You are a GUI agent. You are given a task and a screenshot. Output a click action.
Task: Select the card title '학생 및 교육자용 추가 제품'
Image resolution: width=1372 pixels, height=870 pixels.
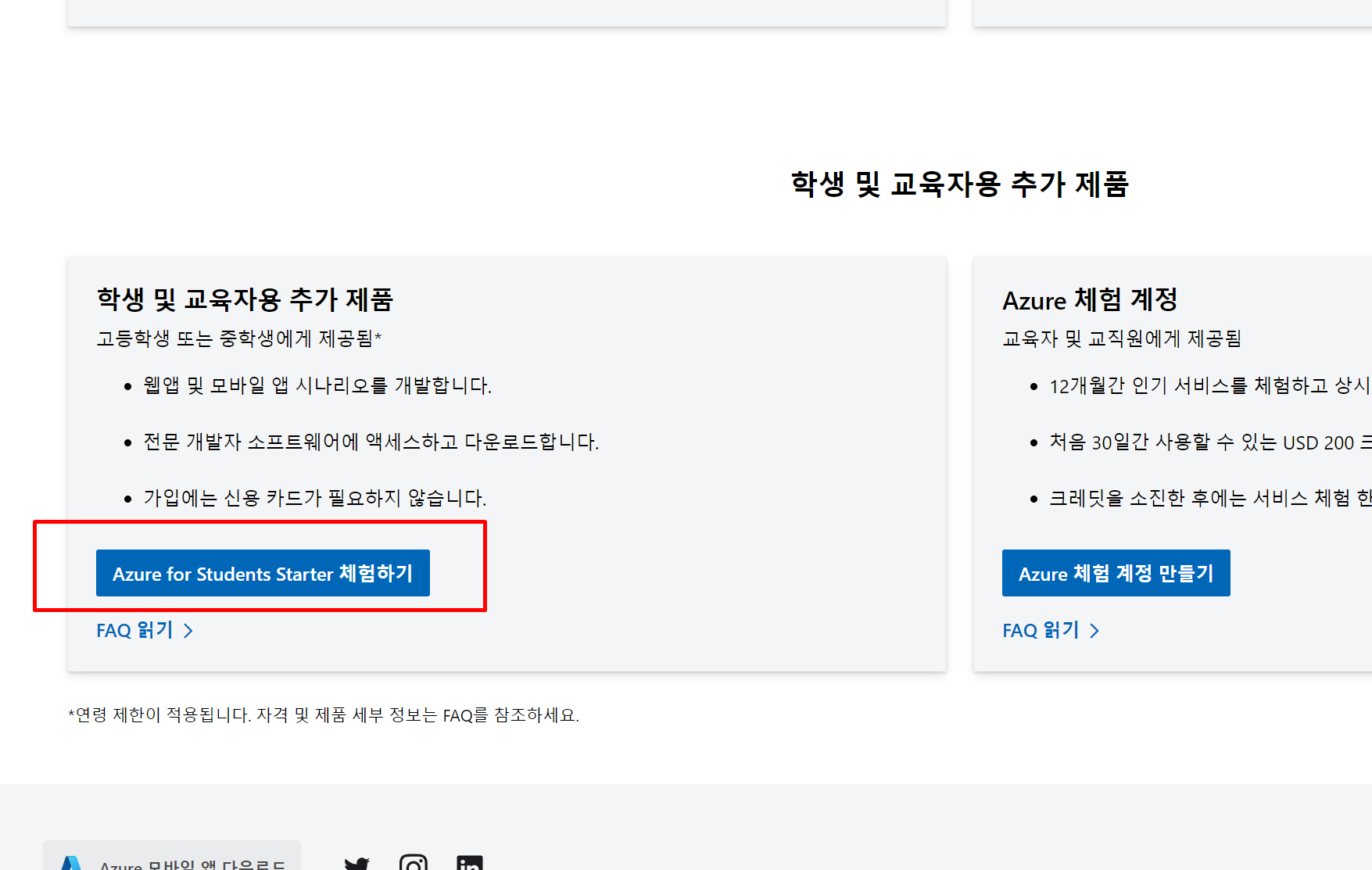[245, 299]
